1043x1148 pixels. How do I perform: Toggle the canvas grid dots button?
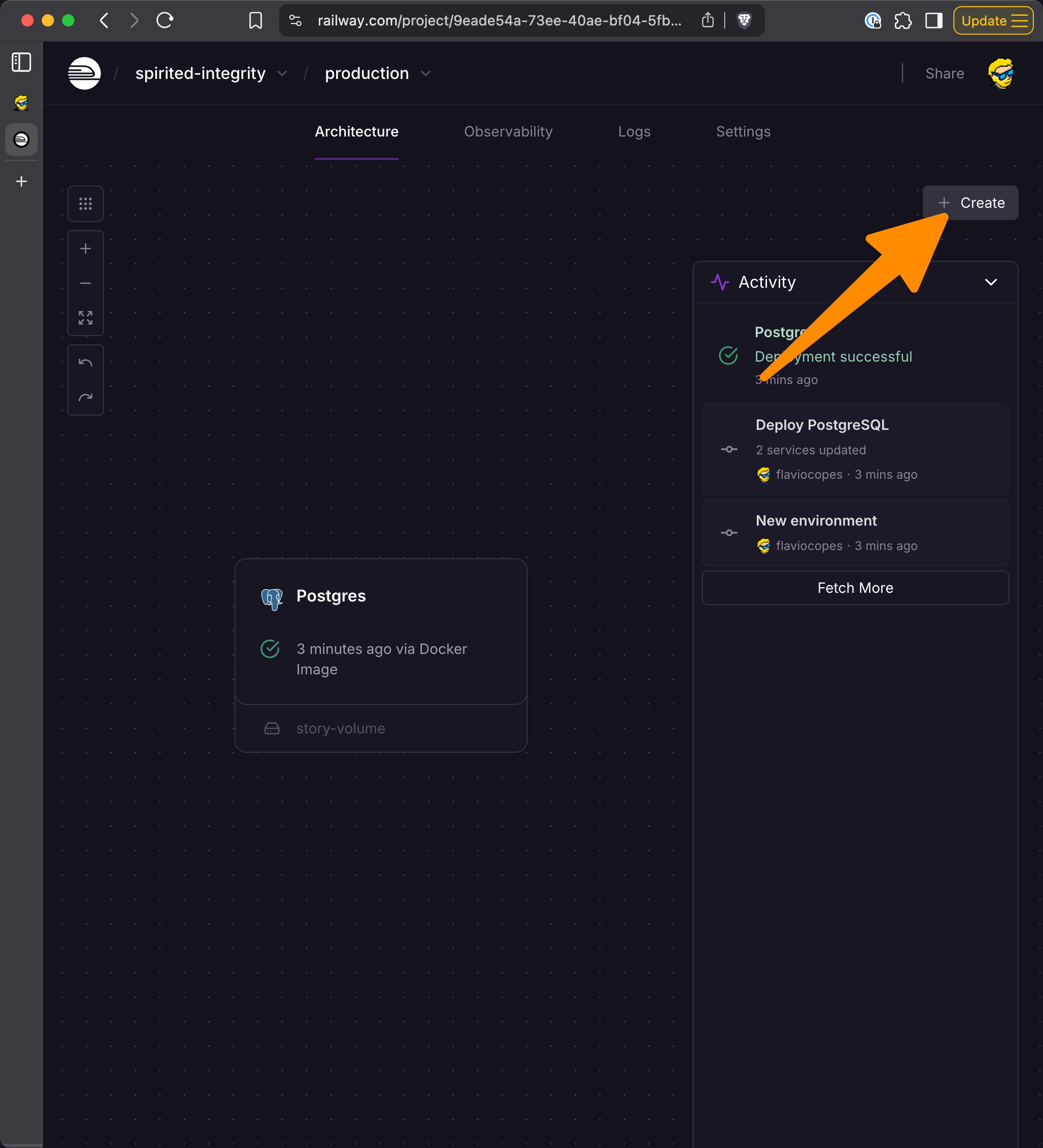[86, 204]
